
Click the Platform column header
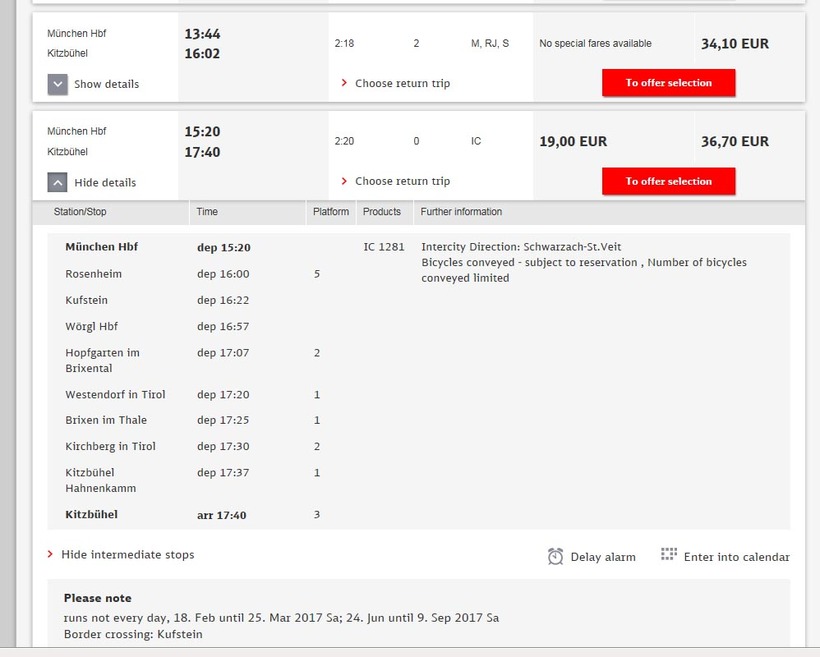[331, 212]
